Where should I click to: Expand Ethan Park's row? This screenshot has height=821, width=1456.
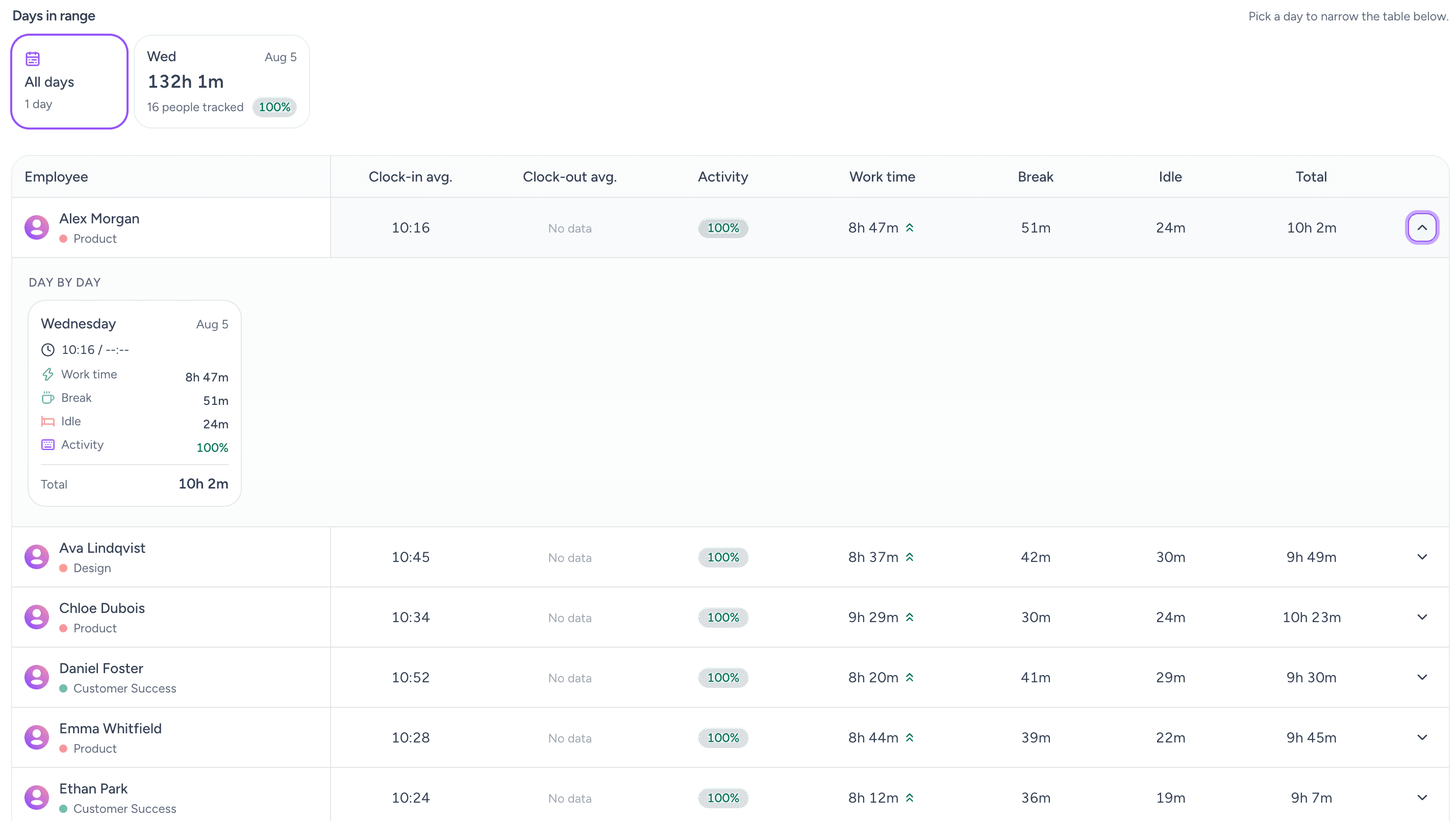(1421, 797)
